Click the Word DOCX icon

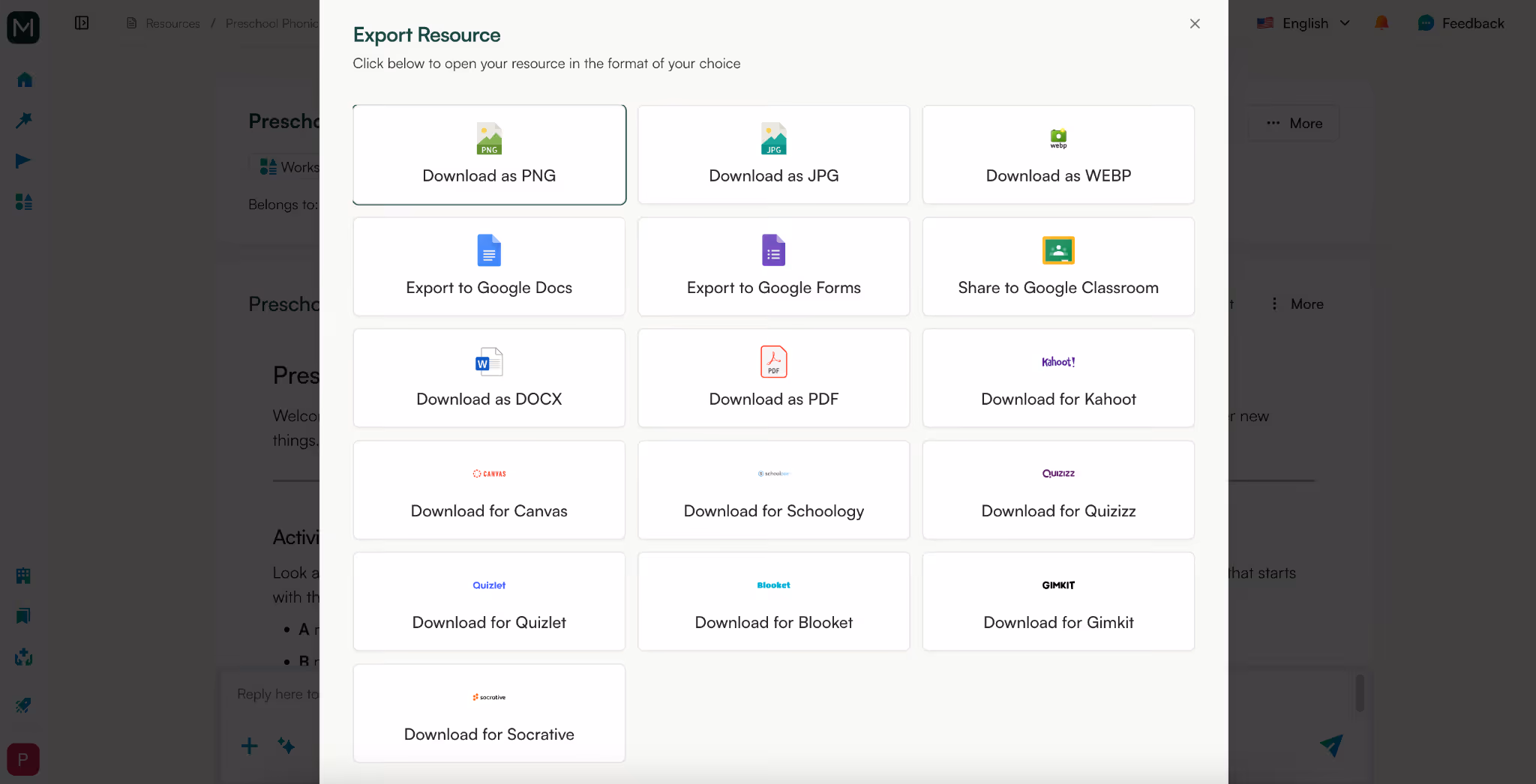tap(489, 362)
